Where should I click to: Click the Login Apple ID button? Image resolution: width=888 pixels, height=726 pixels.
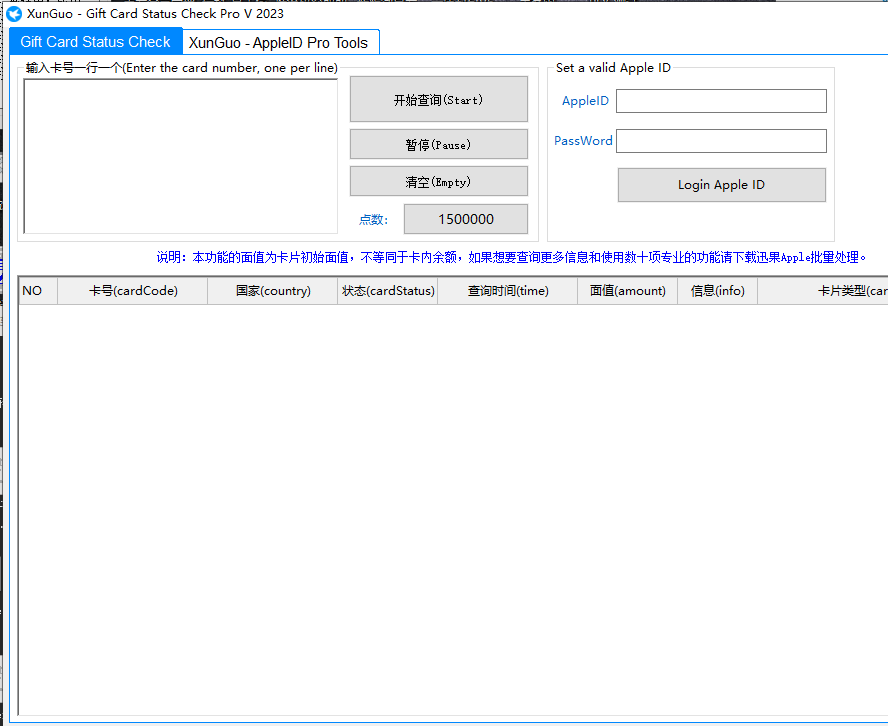point(721,185)
